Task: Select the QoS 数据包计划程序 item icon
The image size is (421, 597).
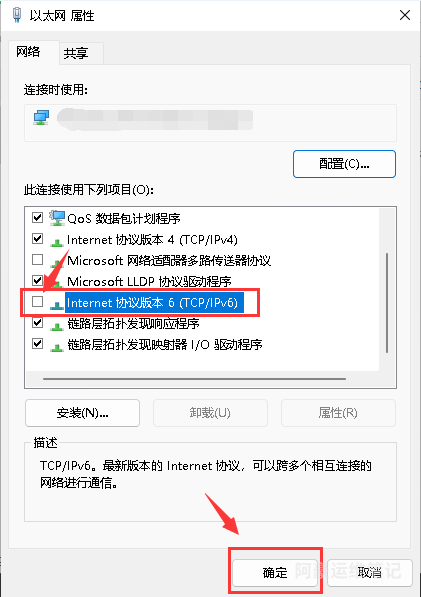Action: (57, 218)
